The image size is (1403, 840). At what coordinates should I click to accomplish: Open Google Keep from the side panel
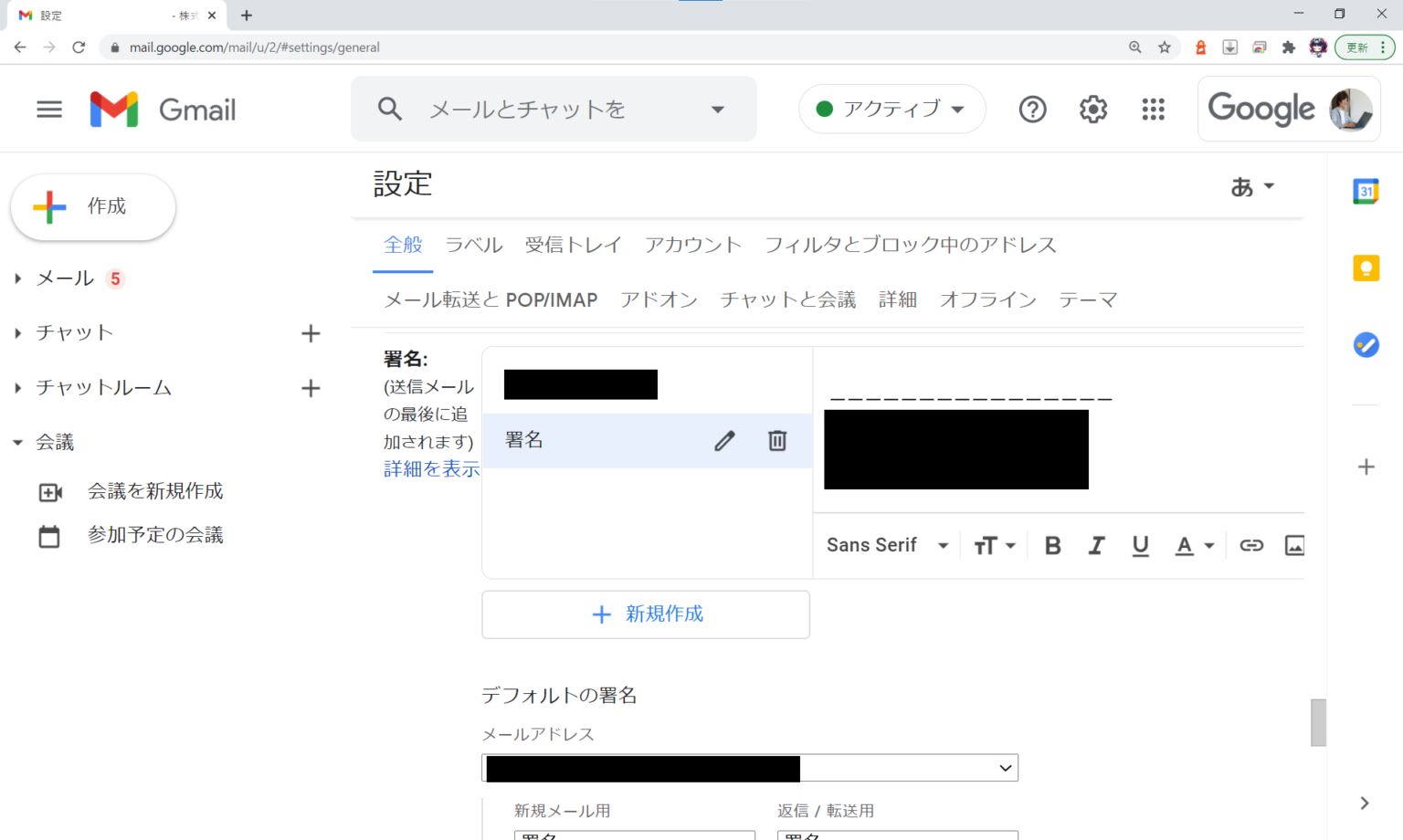(1366, 268)
